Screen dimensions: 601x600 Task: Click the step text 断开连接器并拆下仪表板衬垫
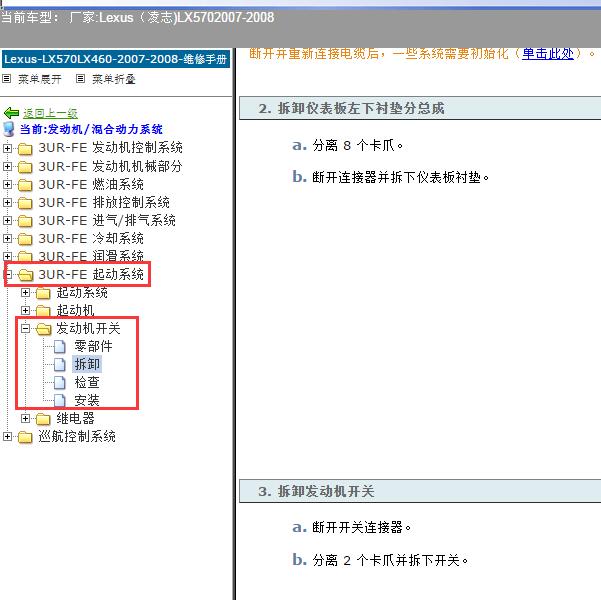(x=401, y=177)
